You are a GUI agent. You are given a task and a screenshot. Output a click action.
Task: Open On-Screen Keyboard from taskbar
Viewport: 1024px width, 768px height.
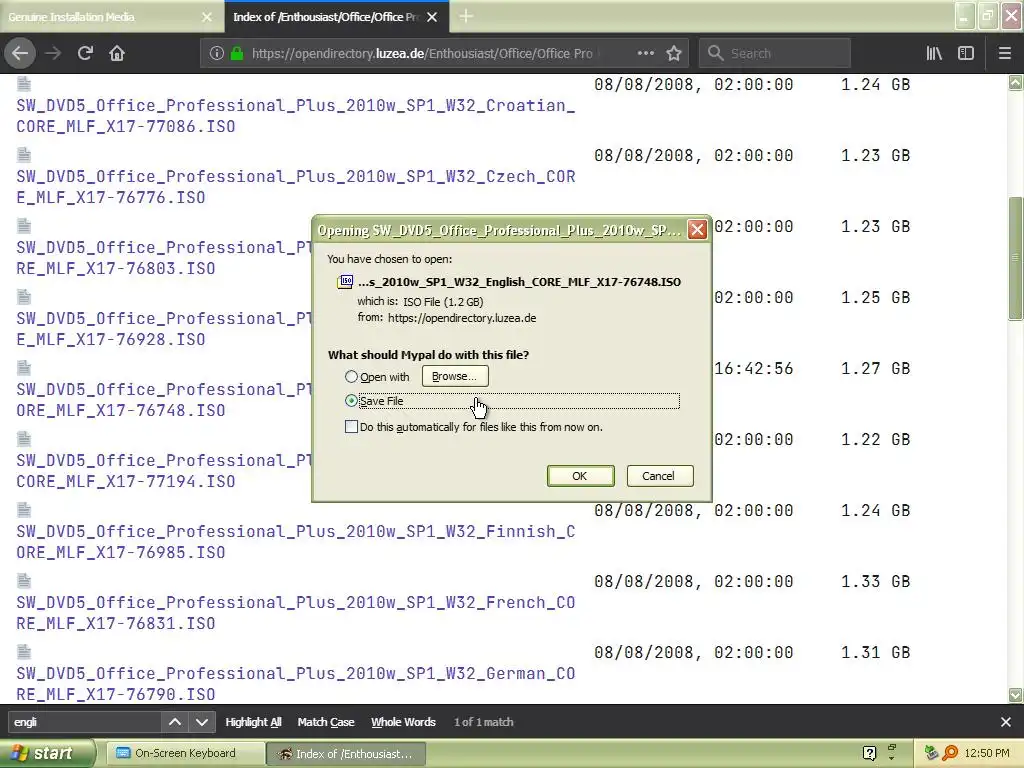(185, 753)
